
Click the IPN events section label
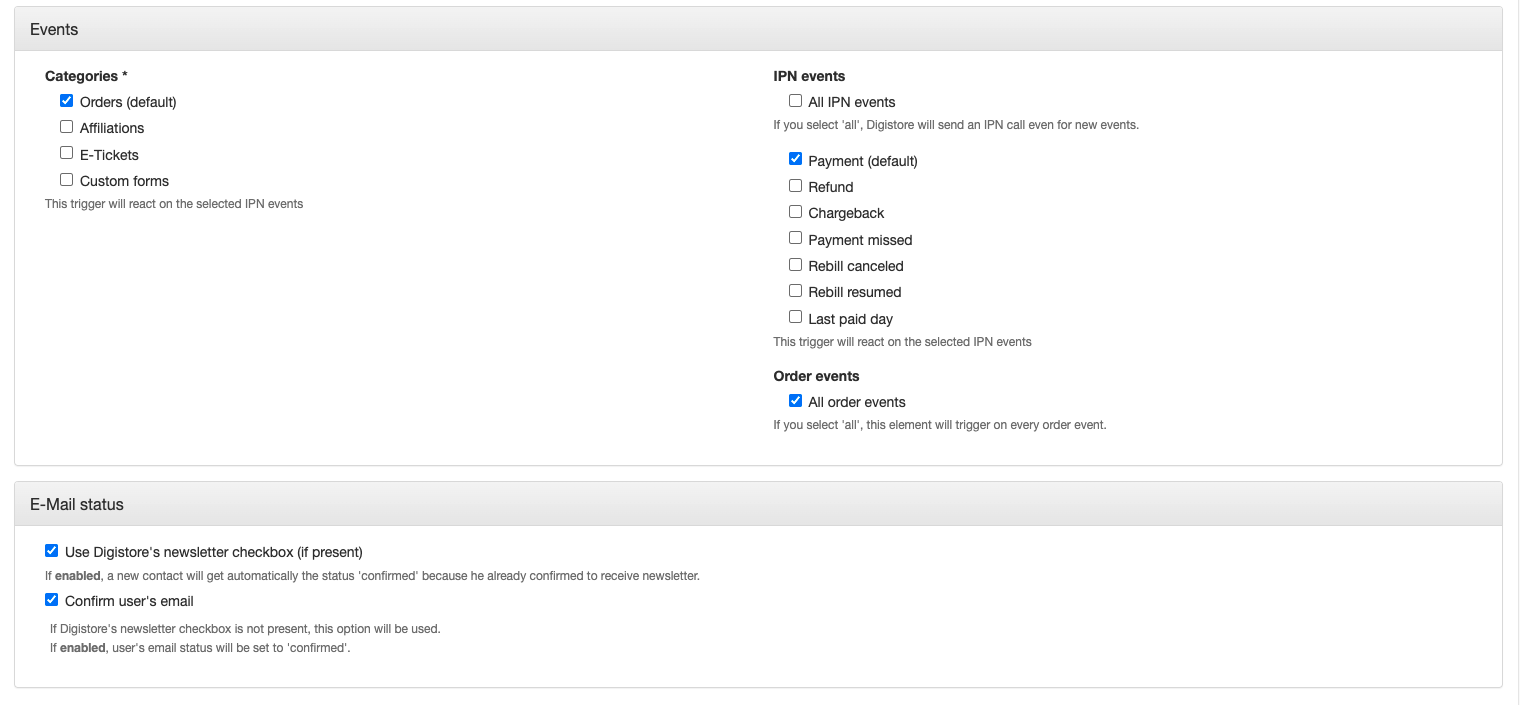809,76
